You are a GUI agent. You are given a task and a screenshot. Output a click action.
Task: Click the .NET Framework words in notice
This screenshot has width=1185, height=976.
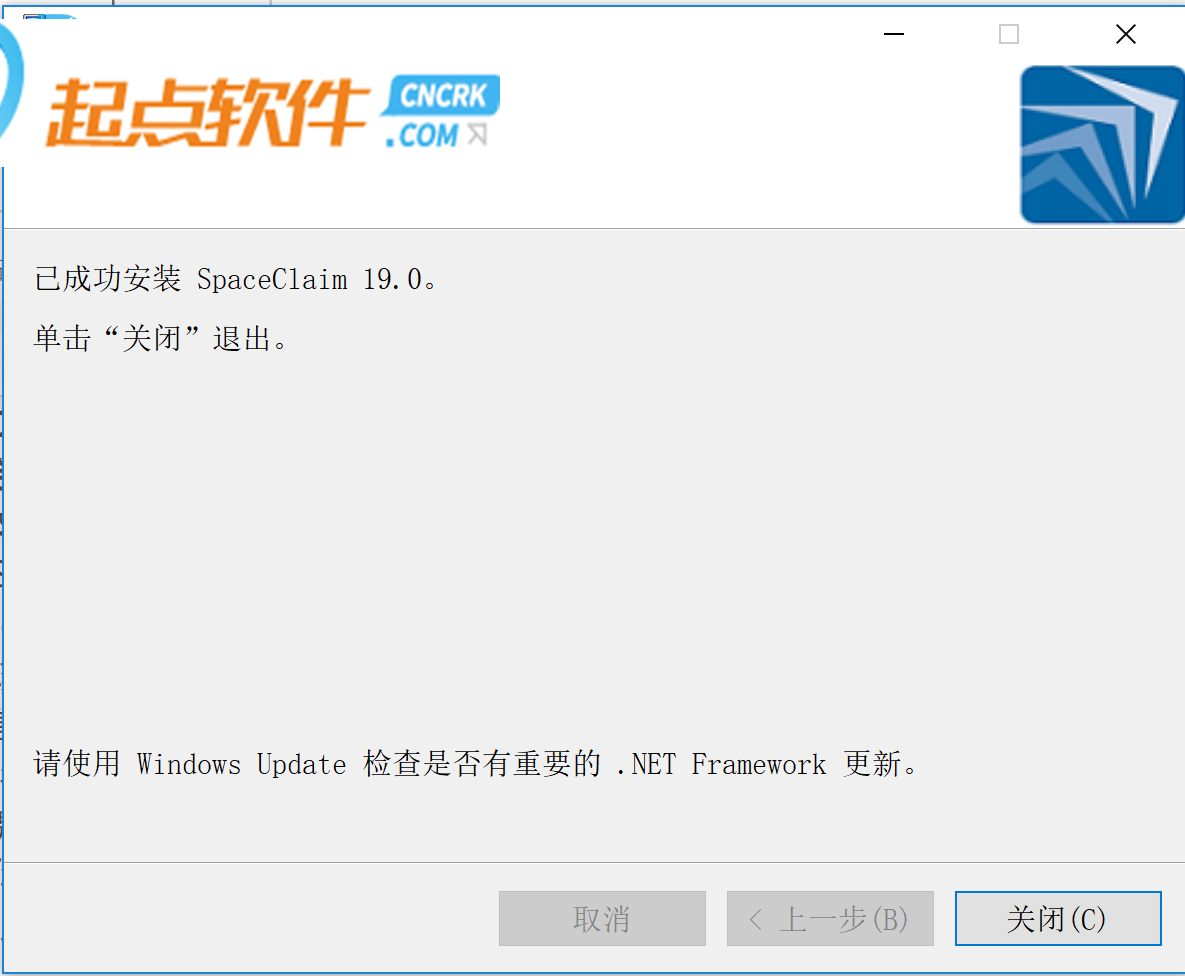pyautogui.click(x=722, y=764)
